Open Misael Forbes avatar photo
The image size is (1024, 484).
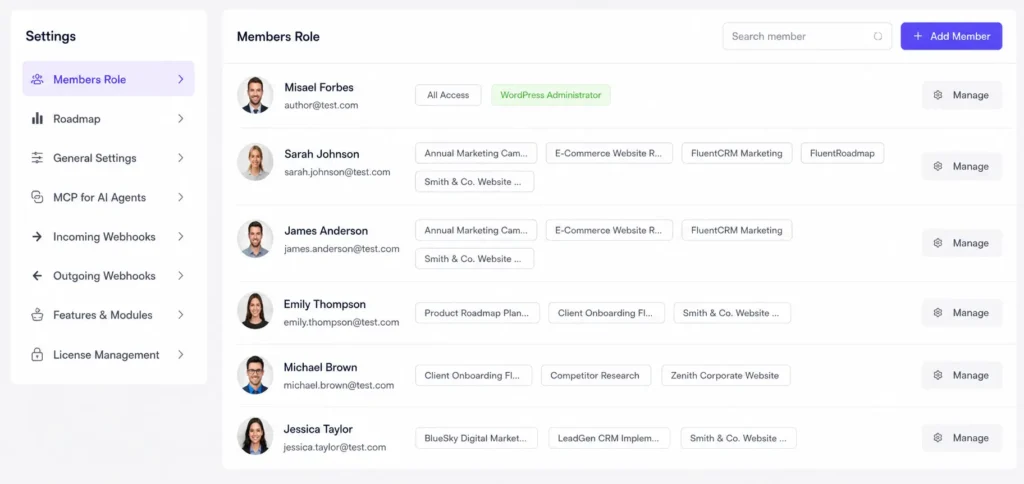pyautogui.click(x=255, y=95)
